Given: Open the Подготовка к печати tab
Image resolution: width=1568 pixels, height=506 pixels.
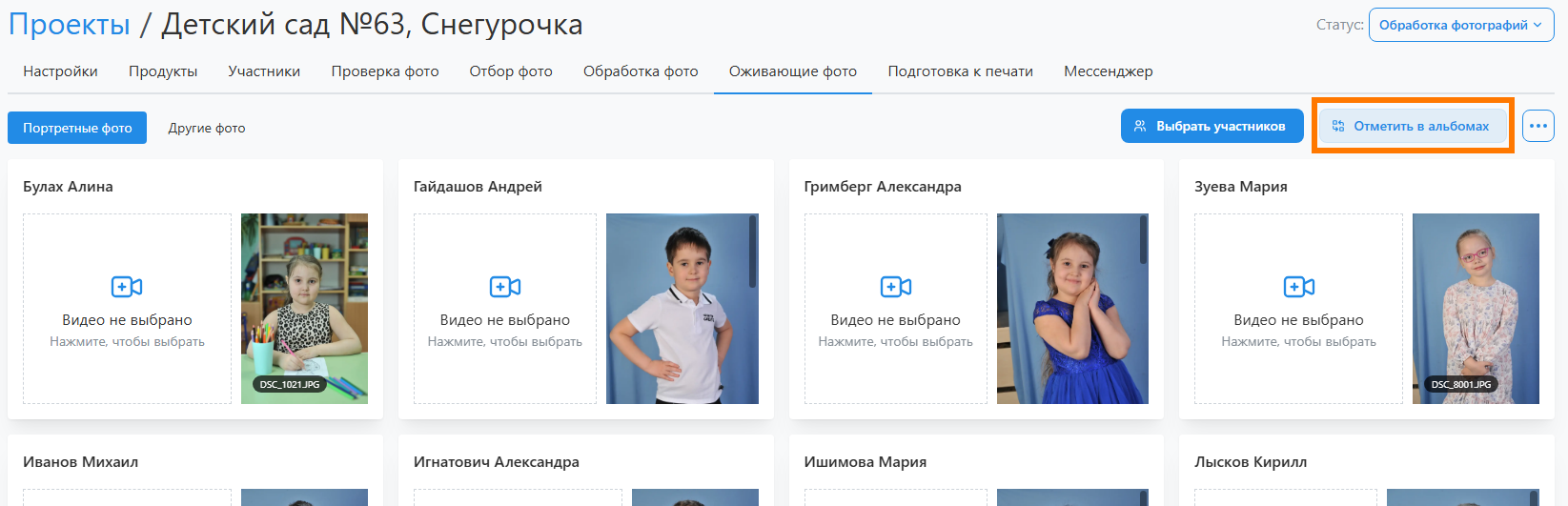Looking at the screenshot, I should tap(960, 71).
